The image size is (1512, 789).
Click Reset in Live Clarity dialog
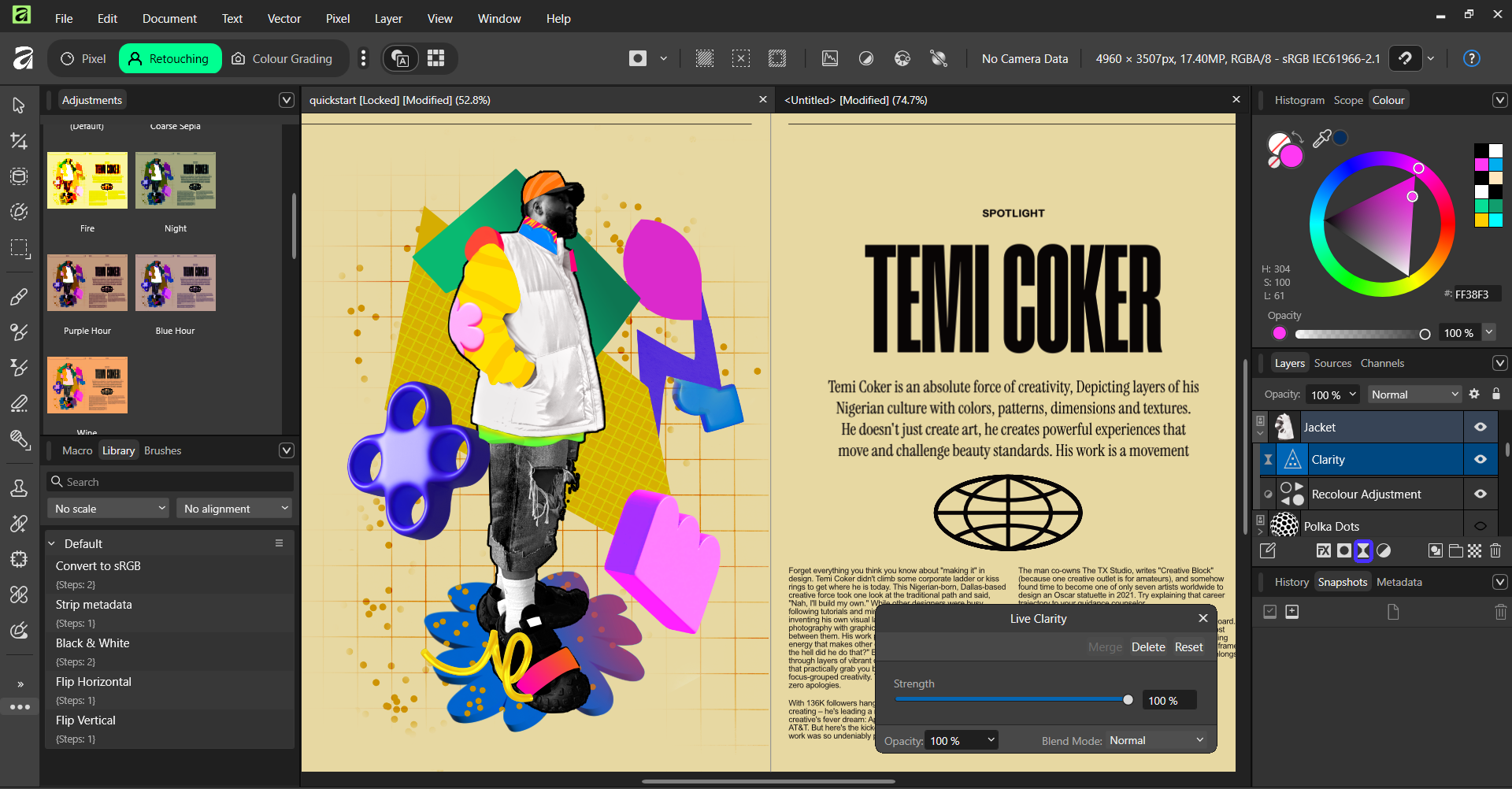pyautogui.click(x=1188, y=647)
